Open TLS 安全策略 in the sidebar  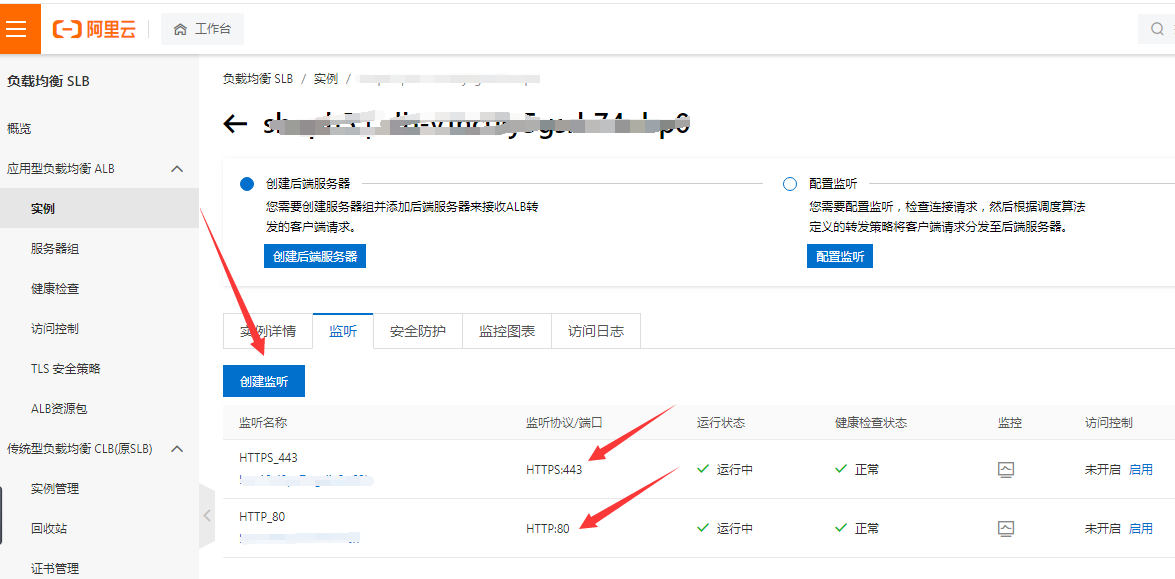tap(66, 369)
